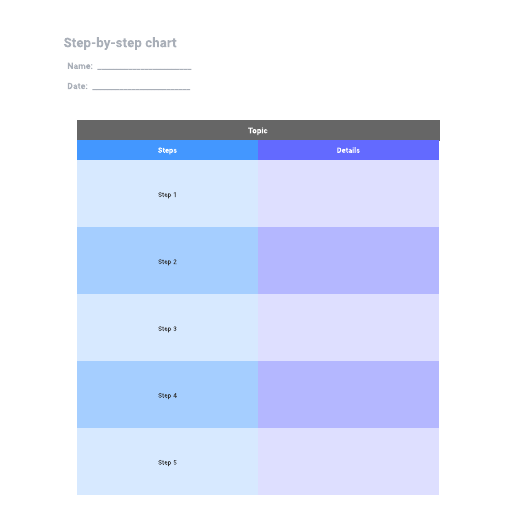The width and height of the screenshot is (516, 516).
Task: Click the Details cell beside Step 1
Action: pyautogui.click(x=348, y=194)
